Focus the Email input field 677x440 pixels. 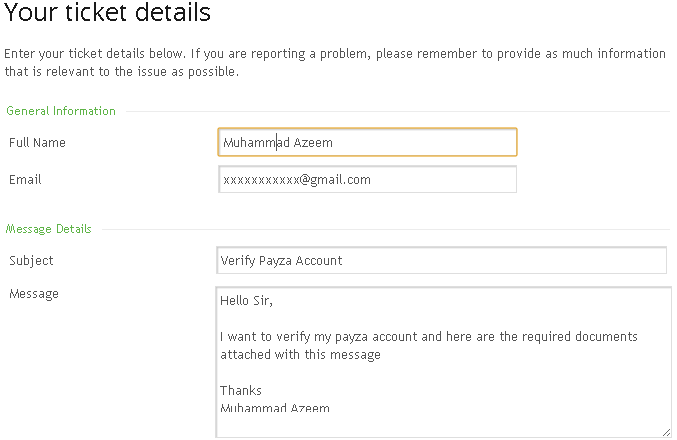pos(366,180)
